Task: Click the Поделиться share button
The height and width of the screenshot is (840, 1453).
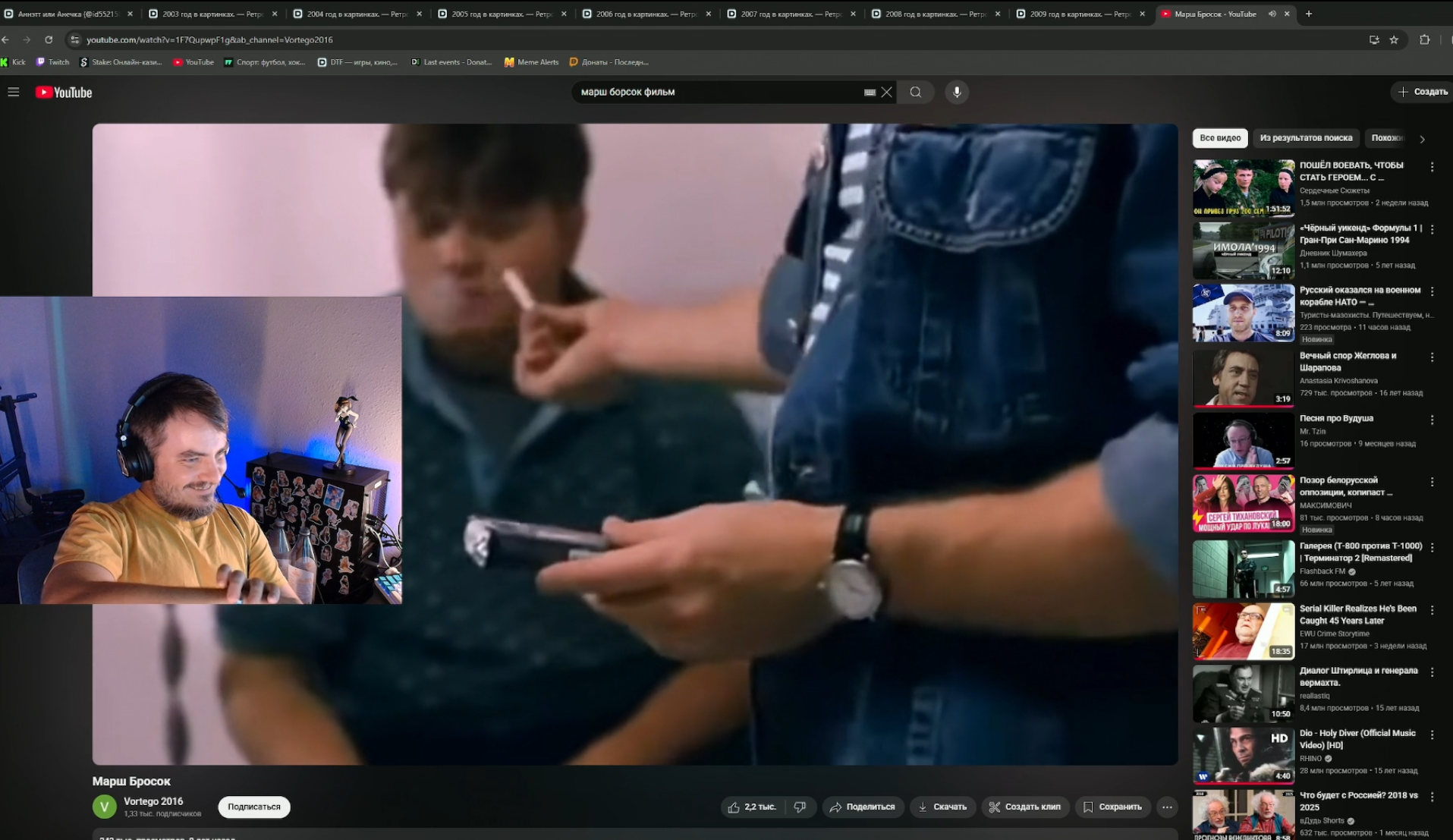Action: click(x=862, y=807)
